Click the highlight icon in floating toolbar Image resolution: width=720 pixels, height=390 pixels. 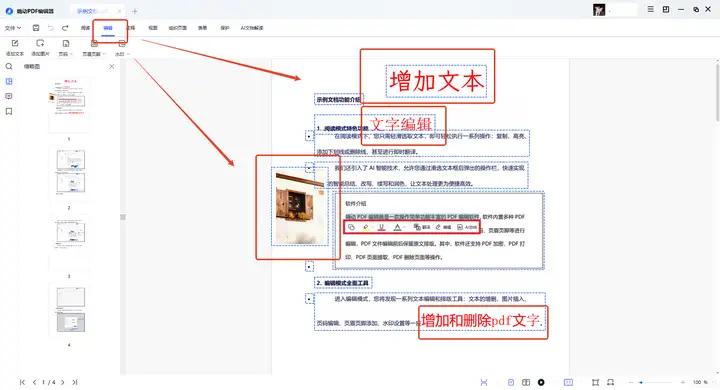pyautogui.click(x=366, y=227)
